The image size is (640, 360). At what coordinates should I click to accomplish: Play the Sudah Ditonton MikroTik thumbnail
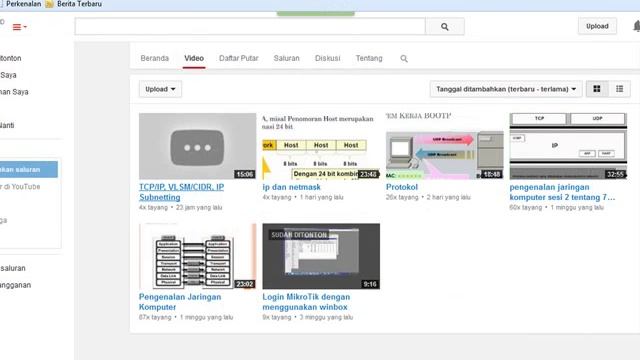coord(321,256)
